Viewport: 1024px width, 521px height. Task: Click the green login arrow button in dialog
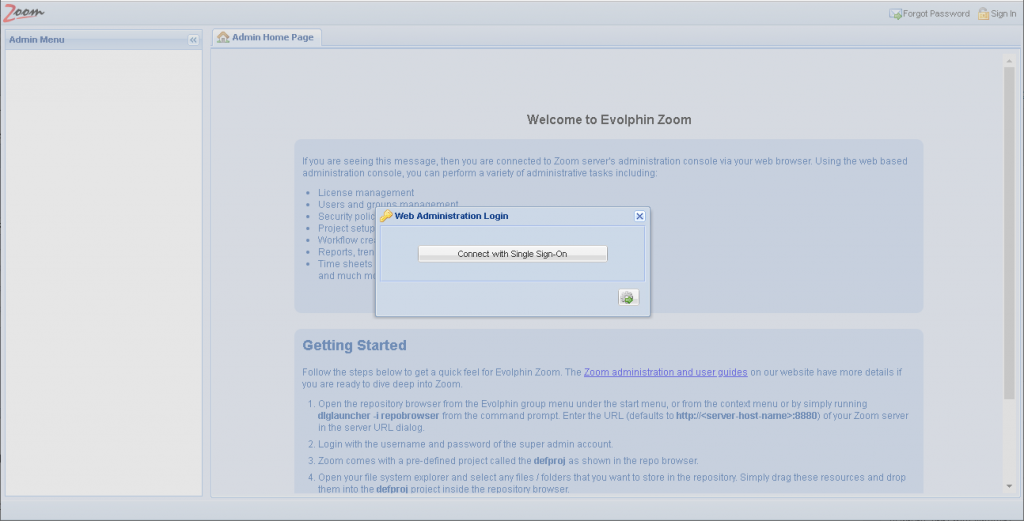(628, 298)
